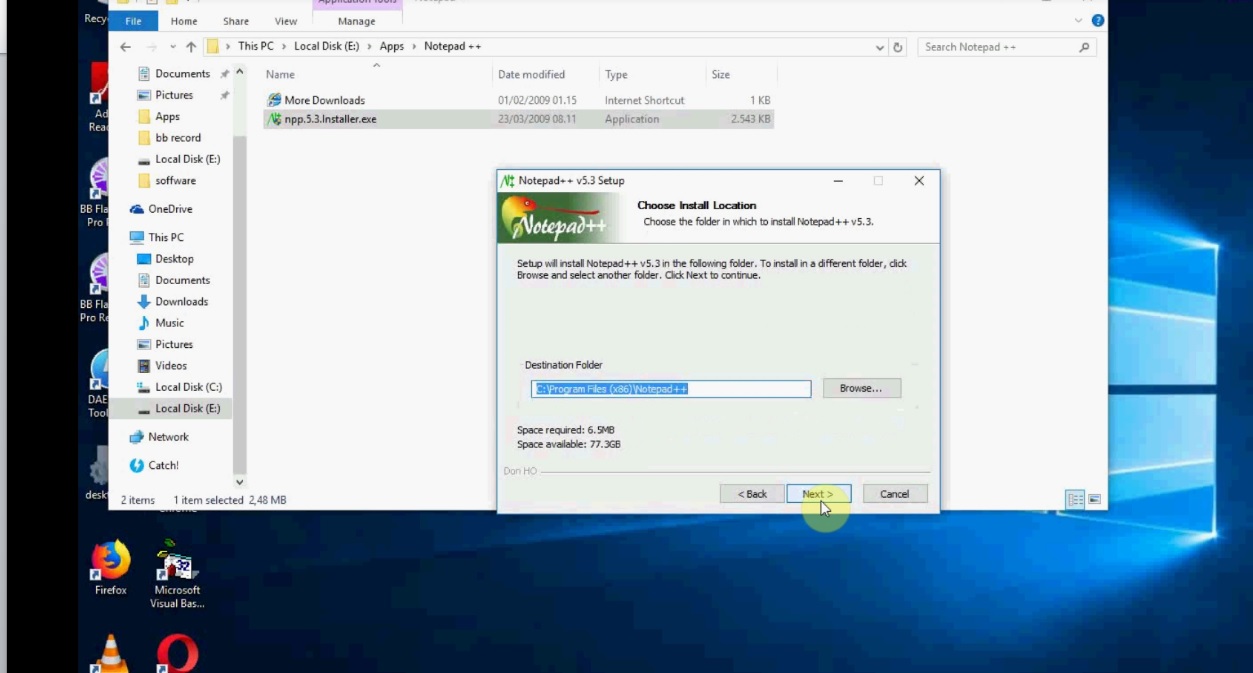The image size is (1253, 673).
Task: Close the Notepad++ Setup dialog
Action: [x=918, y=181]
